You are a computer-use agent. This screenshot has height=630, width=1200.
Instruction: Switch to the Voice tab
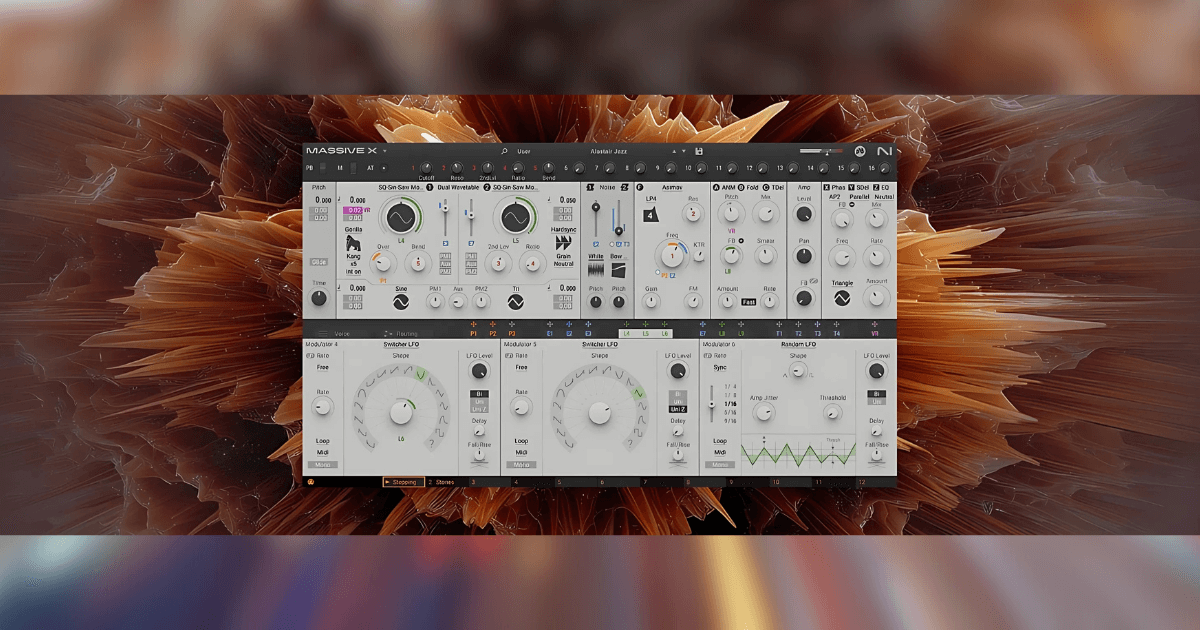342,333
